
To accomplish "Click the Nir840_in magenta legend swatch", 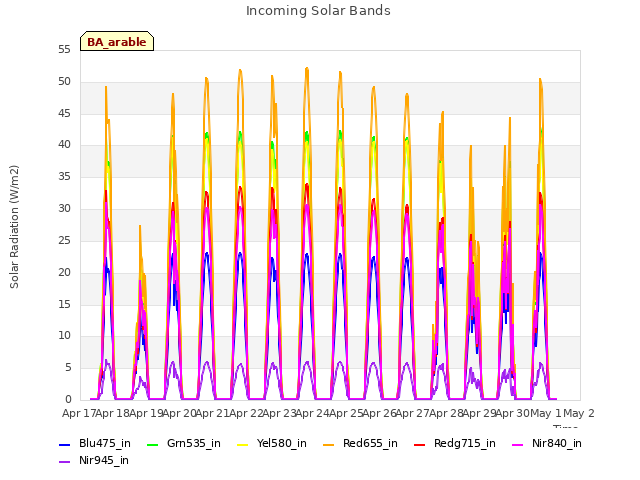I will [518, 444].
